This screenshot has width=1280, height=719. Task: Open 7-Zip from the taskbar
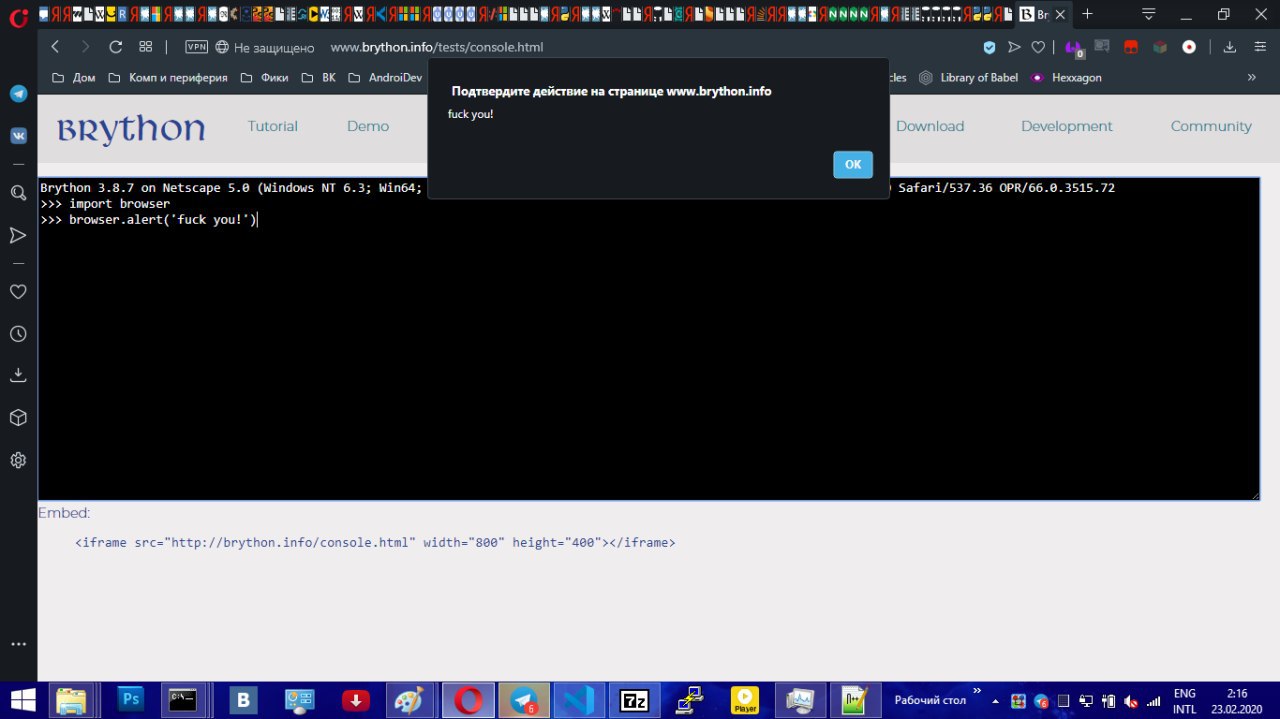click(635, 700)
